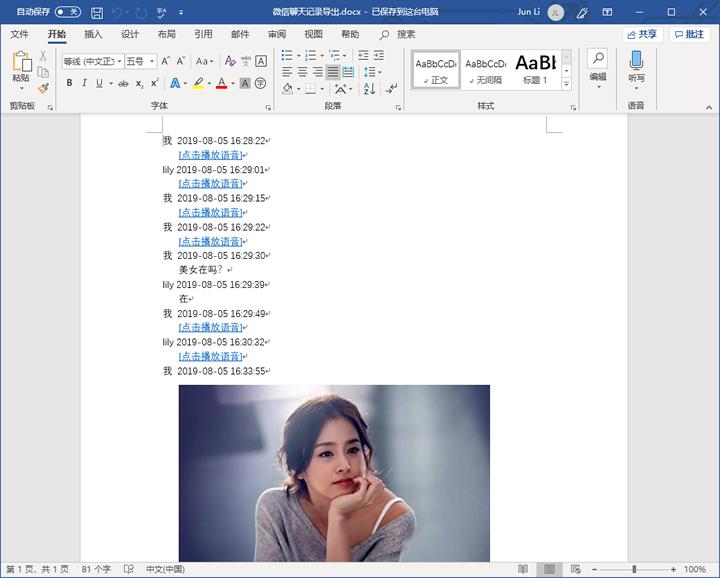This screenshot has width=720, height=578.
Task: Toggle italic formatting
Action: 84,83
